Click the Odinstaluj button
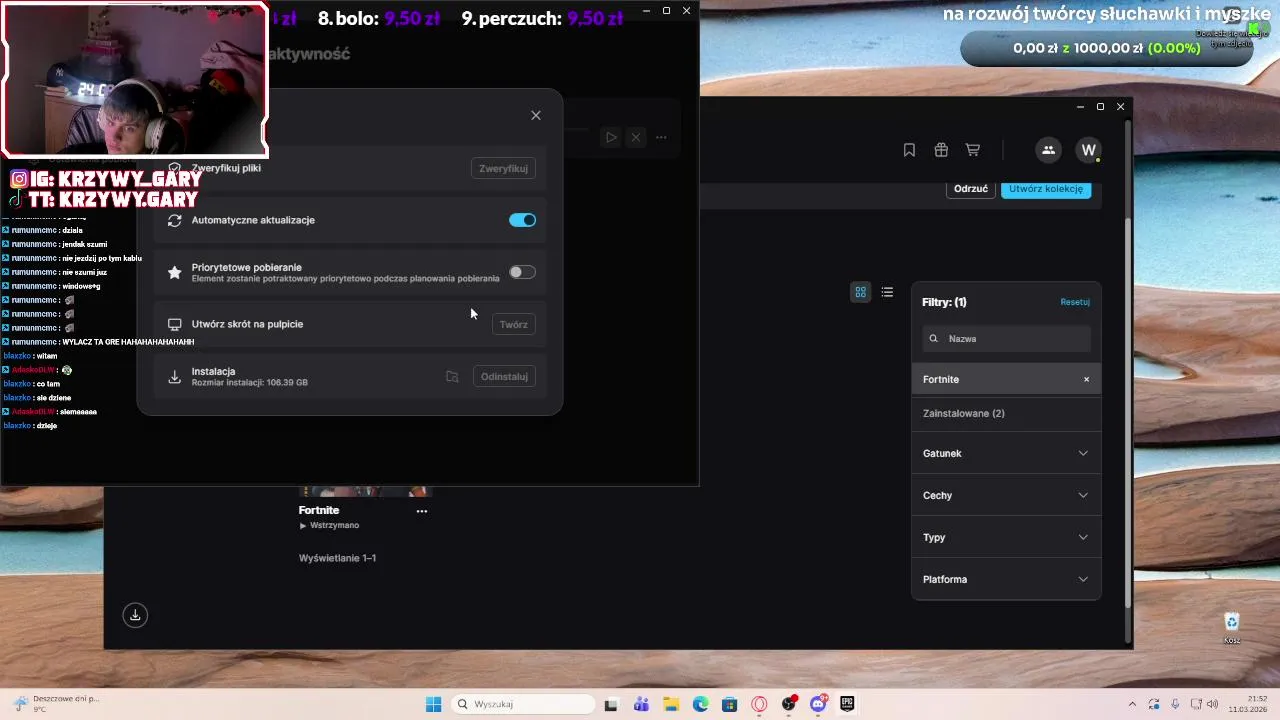 point(504,376)
